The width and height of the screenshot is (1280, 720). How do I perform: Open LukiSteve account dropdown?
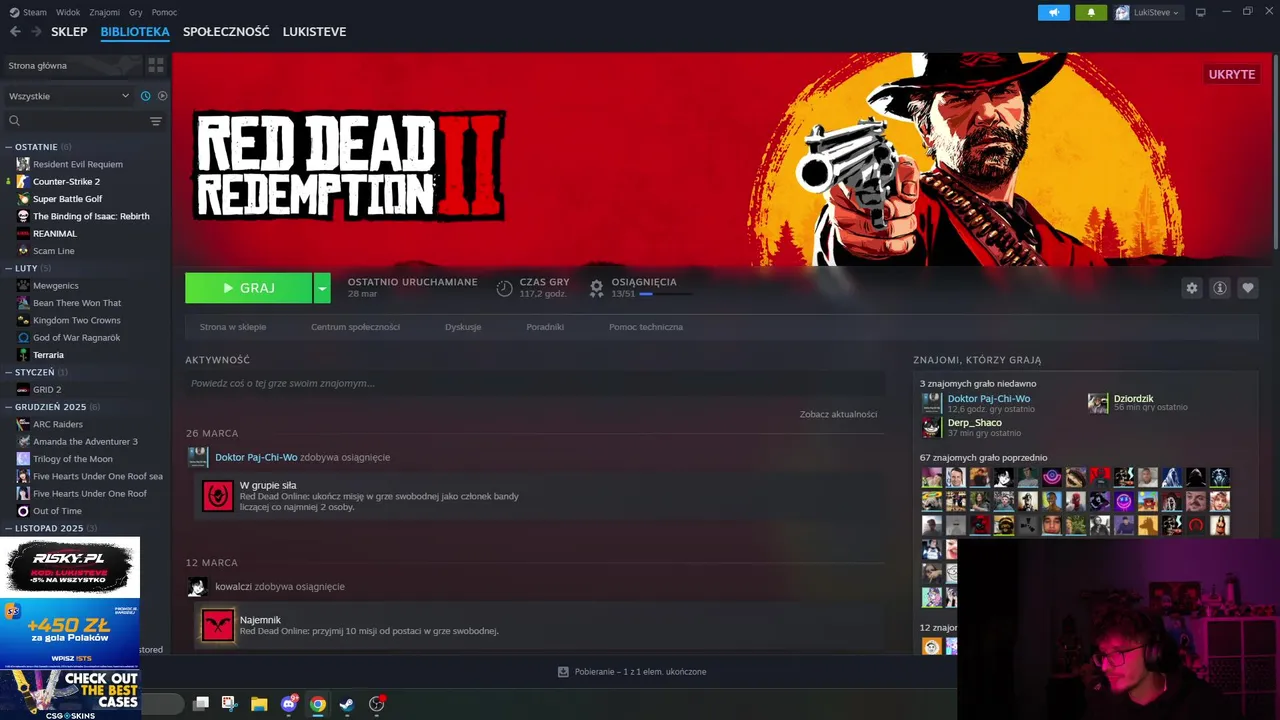[x=1147, y=12]
